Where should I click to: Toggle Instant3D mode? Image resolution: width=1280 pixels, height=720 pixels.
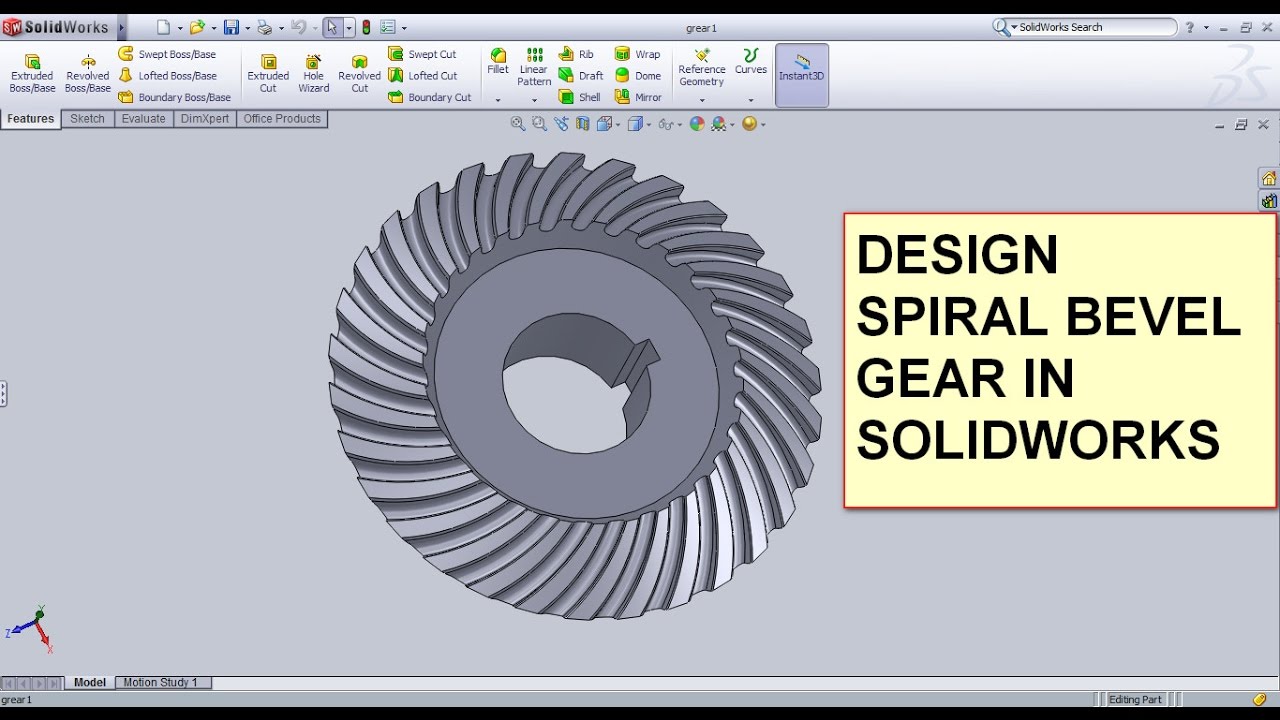802,74
